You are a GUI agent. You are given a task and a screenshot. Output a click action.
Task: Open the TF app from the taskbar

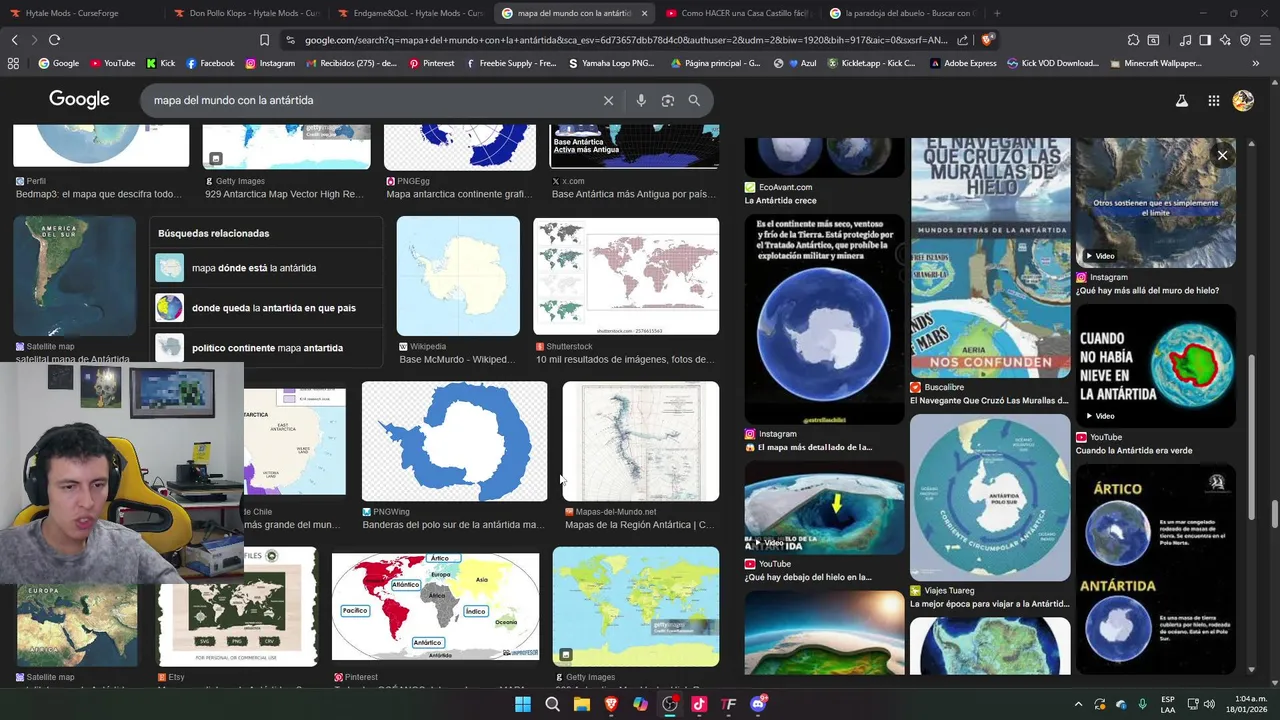[x=729, y=704]
